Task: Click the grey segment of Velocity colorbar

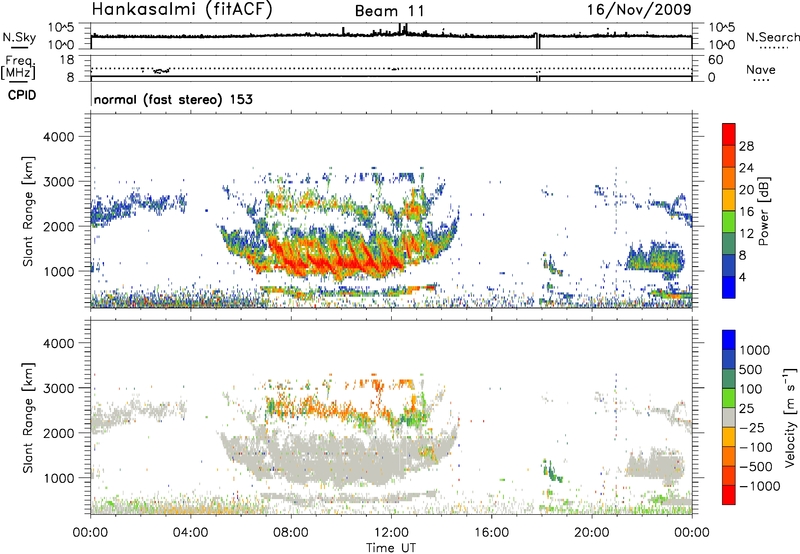Action: click(729, 418)
